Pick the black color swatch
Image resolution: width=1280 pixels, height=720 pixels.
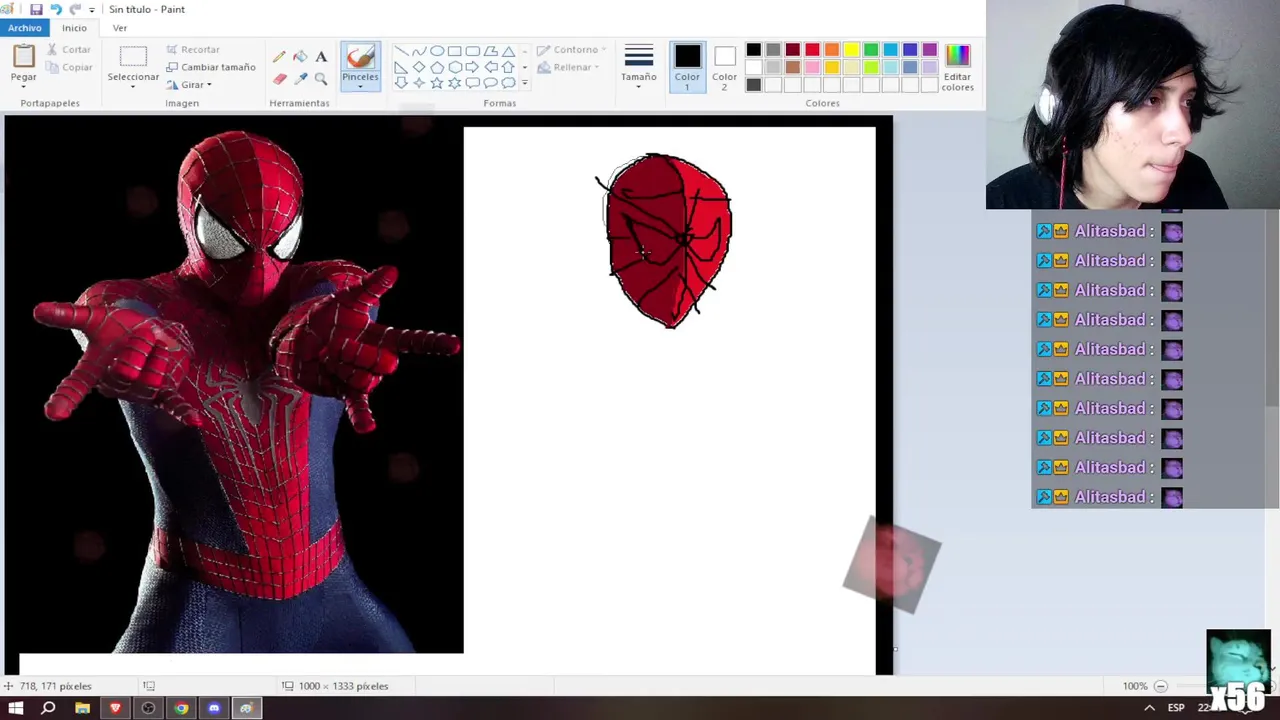point(754,50)
